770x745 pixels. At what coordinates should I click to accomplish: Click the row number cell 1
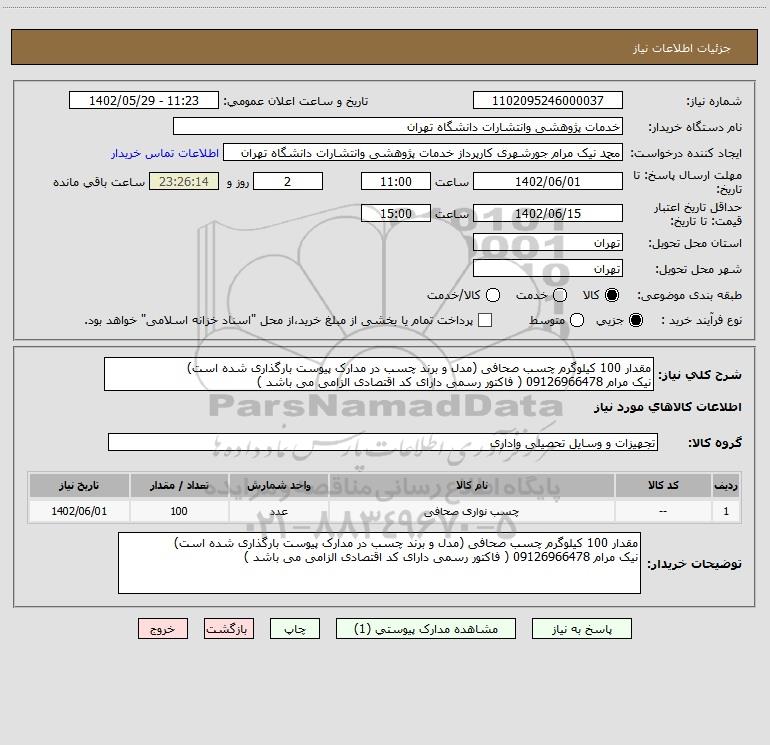pos(726,511)
